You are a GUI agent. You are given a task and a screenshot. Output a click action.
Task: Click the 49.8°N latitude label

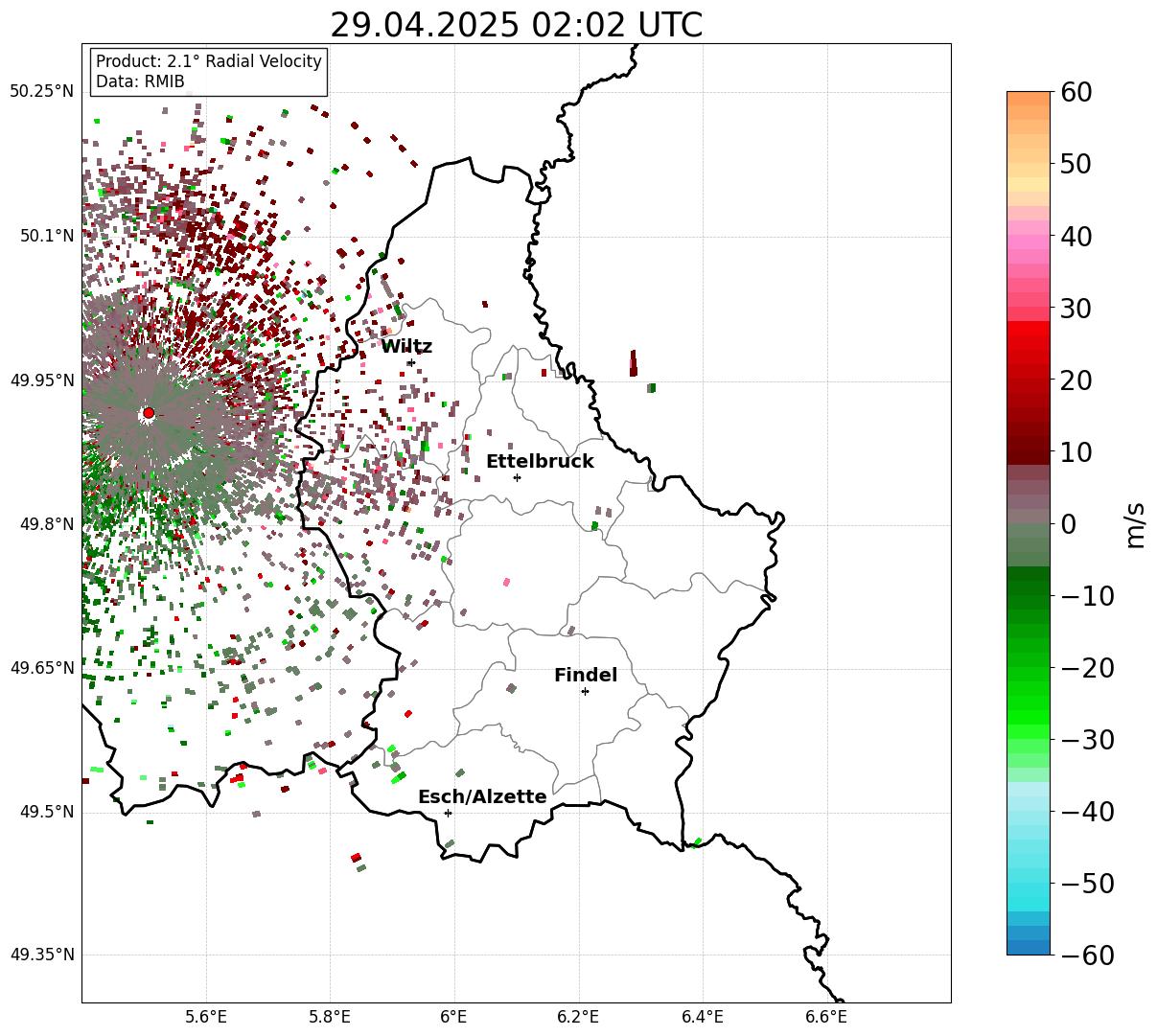pos(47,524)
